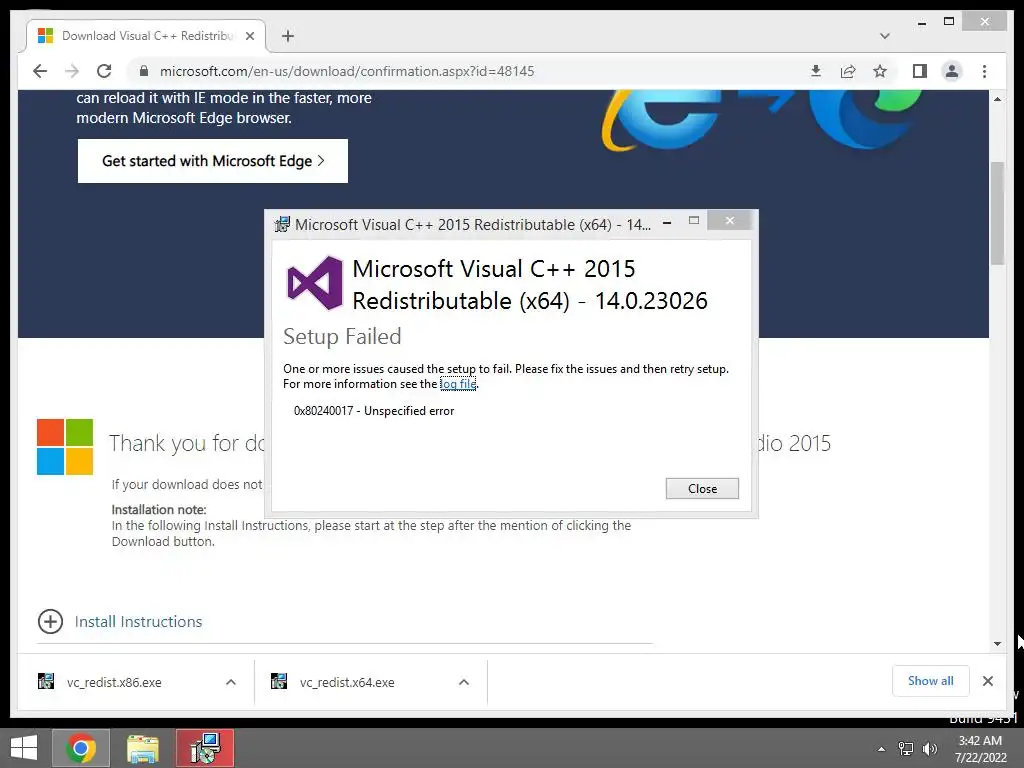The width and height of the screenshot is (1024, 768).
Task: Open the side panel icon
Action: [x=920, y=71]
